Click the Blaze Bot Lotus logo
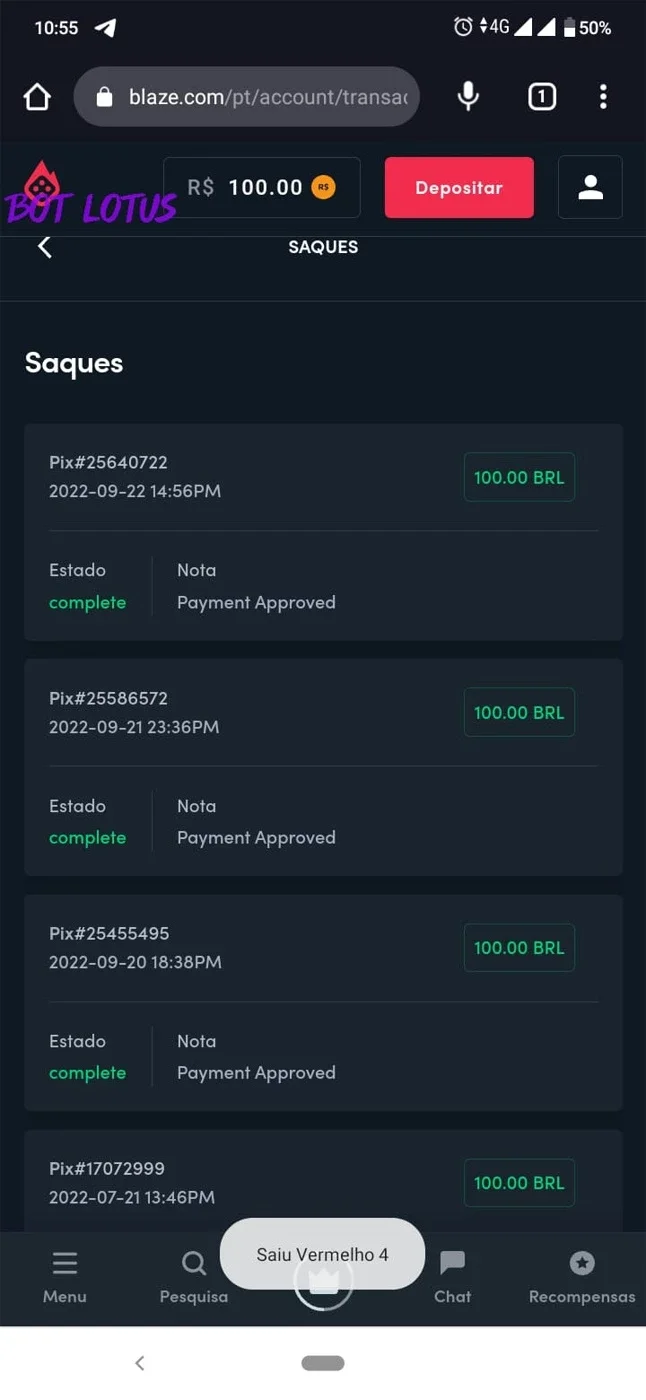Image resolution: width=646 pixels, height=1400 pixels. pyautogui.click(x=90, y=193)
